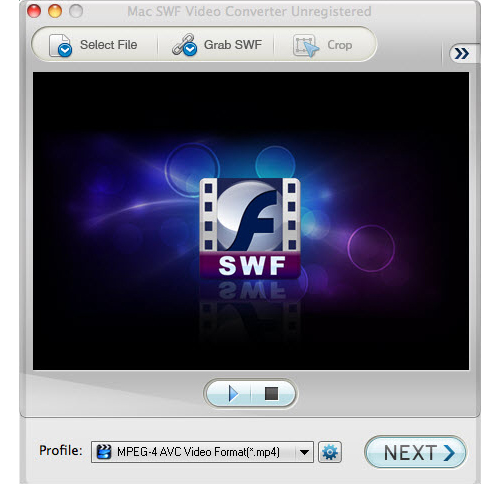Click the gray disabled zoom window button
Viewport: 500px width, 484px height.
point(76,11)
